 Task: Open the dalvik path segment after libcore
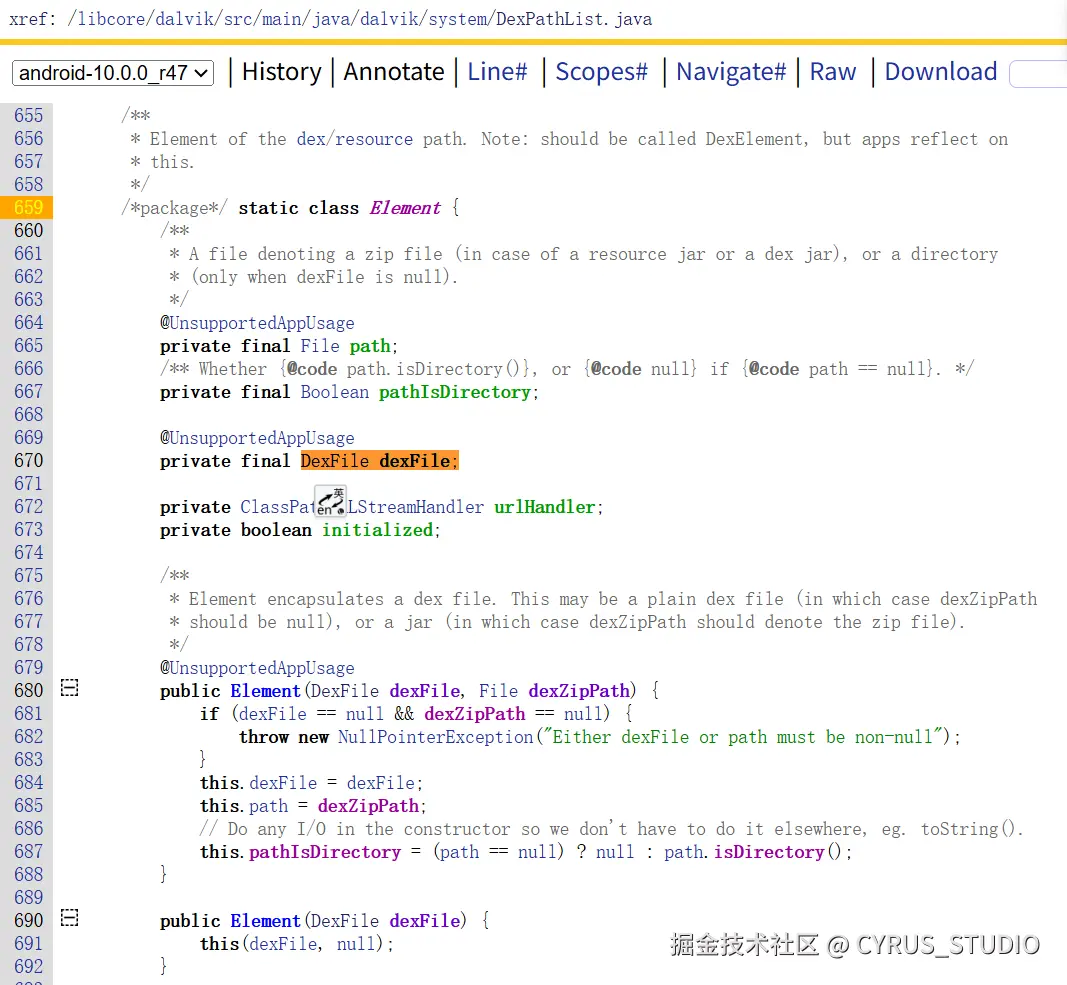[x=185, y=19]
